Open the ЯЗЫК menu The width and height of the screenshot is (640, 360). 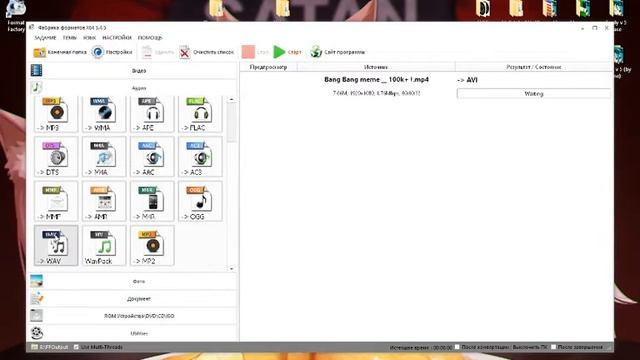point(89,38)
